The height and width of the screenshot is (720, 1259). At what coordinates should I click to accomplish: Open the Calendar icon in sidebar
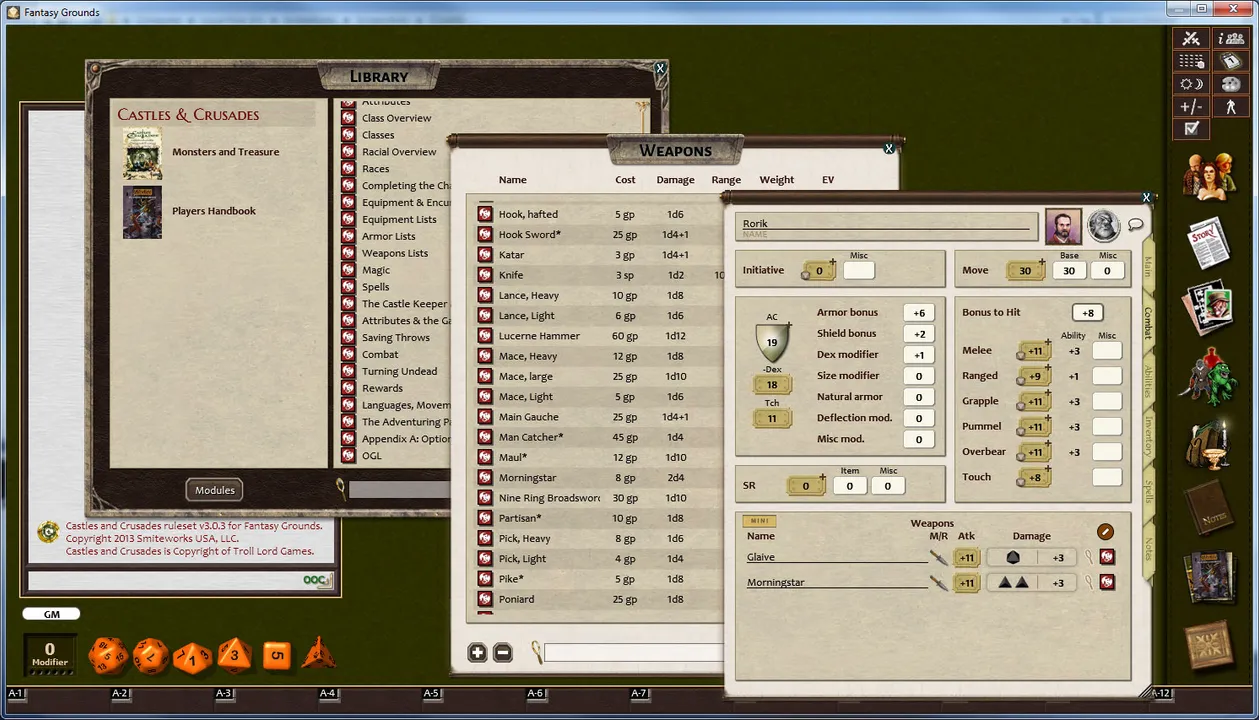(x=1229, y=62)
